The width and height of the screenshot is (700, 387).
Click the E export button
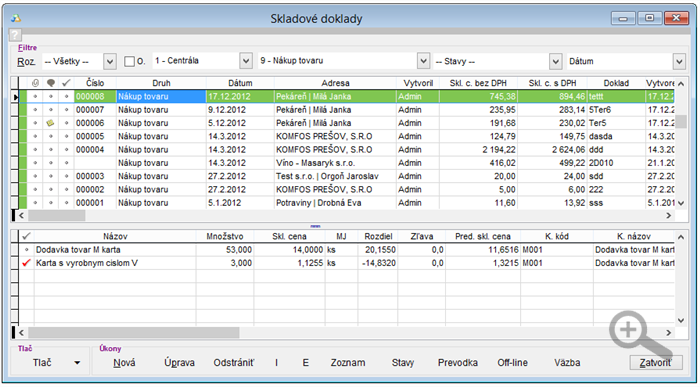point(306,363)
